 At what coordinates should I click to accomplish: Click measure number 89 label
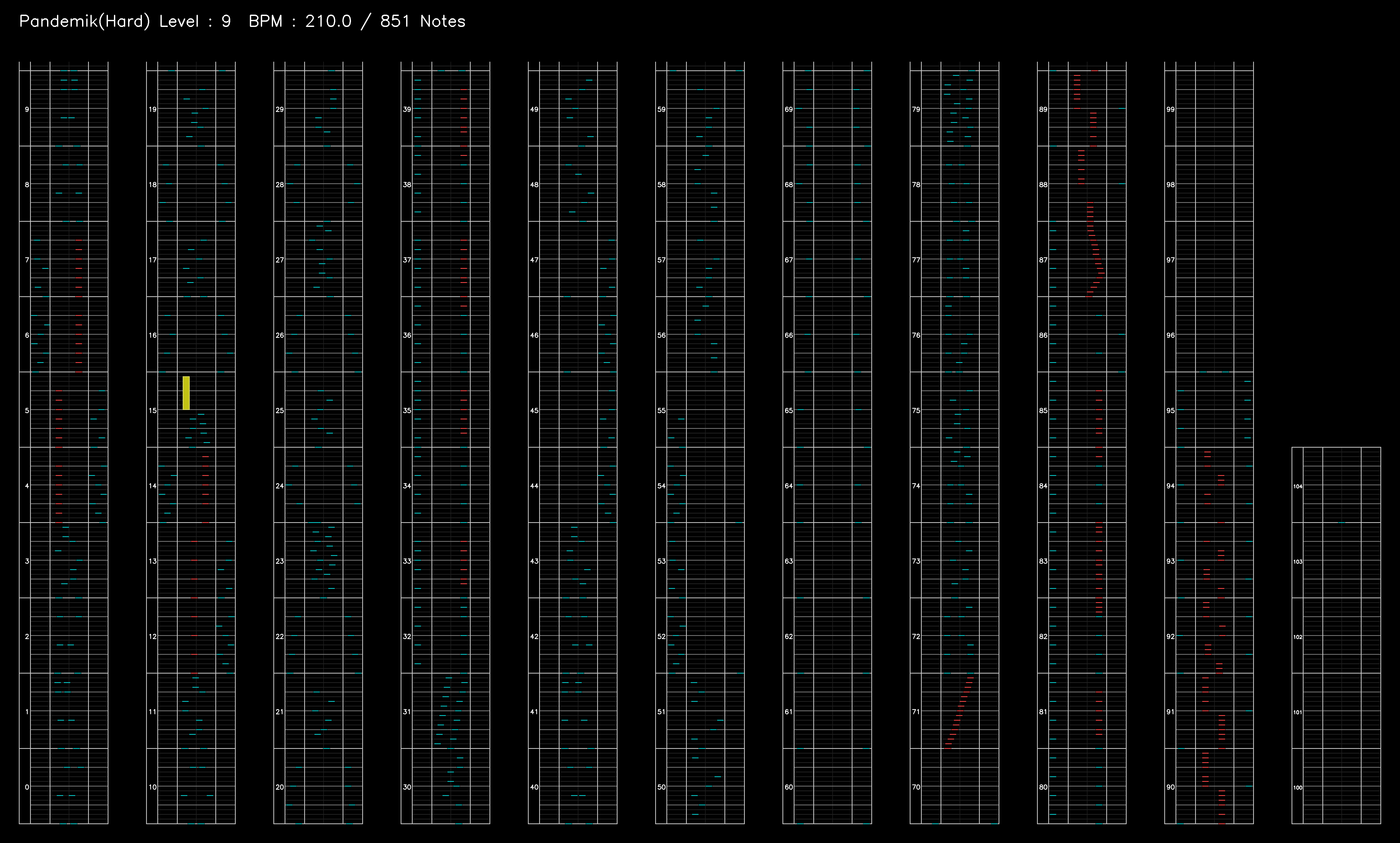pos(1043,110)
